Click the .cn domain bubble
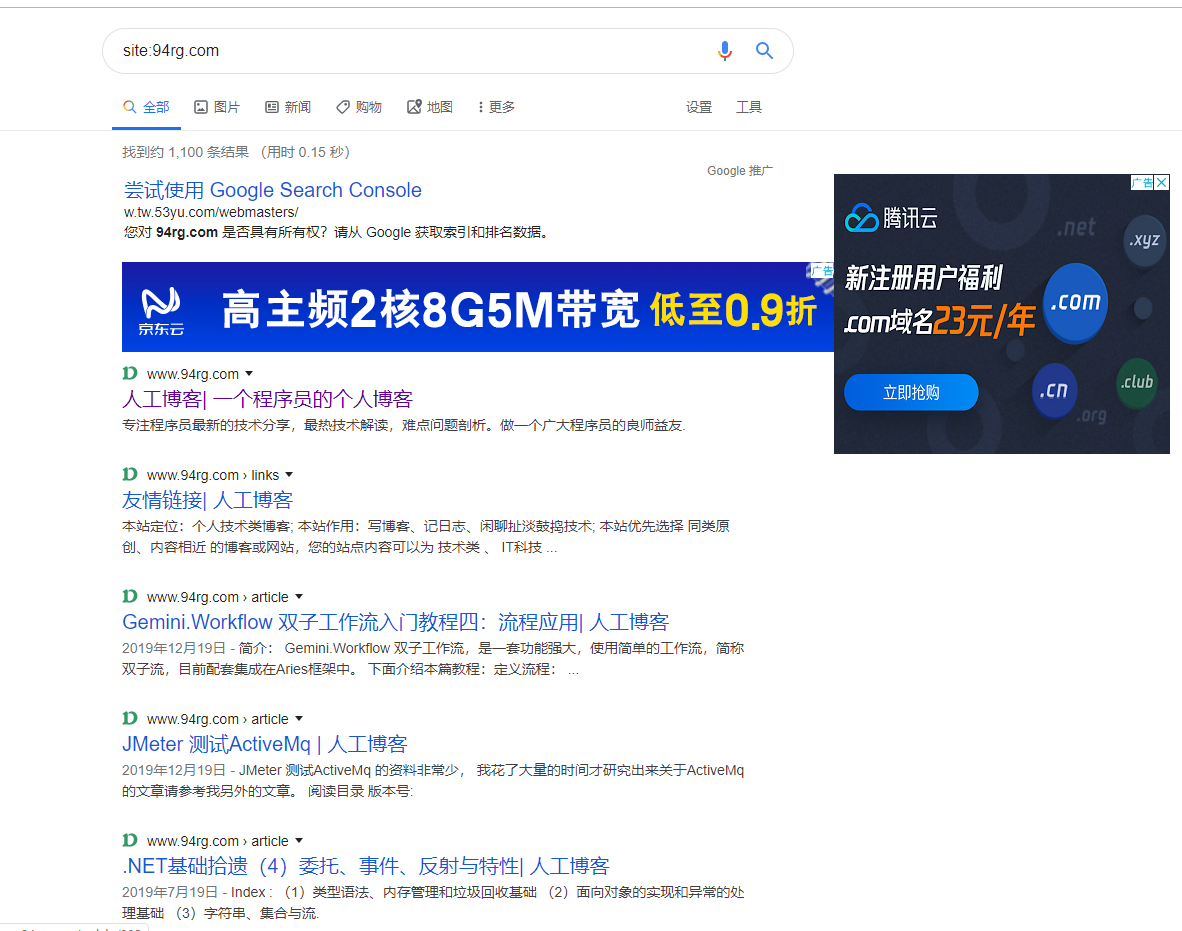 (1054, 390)
